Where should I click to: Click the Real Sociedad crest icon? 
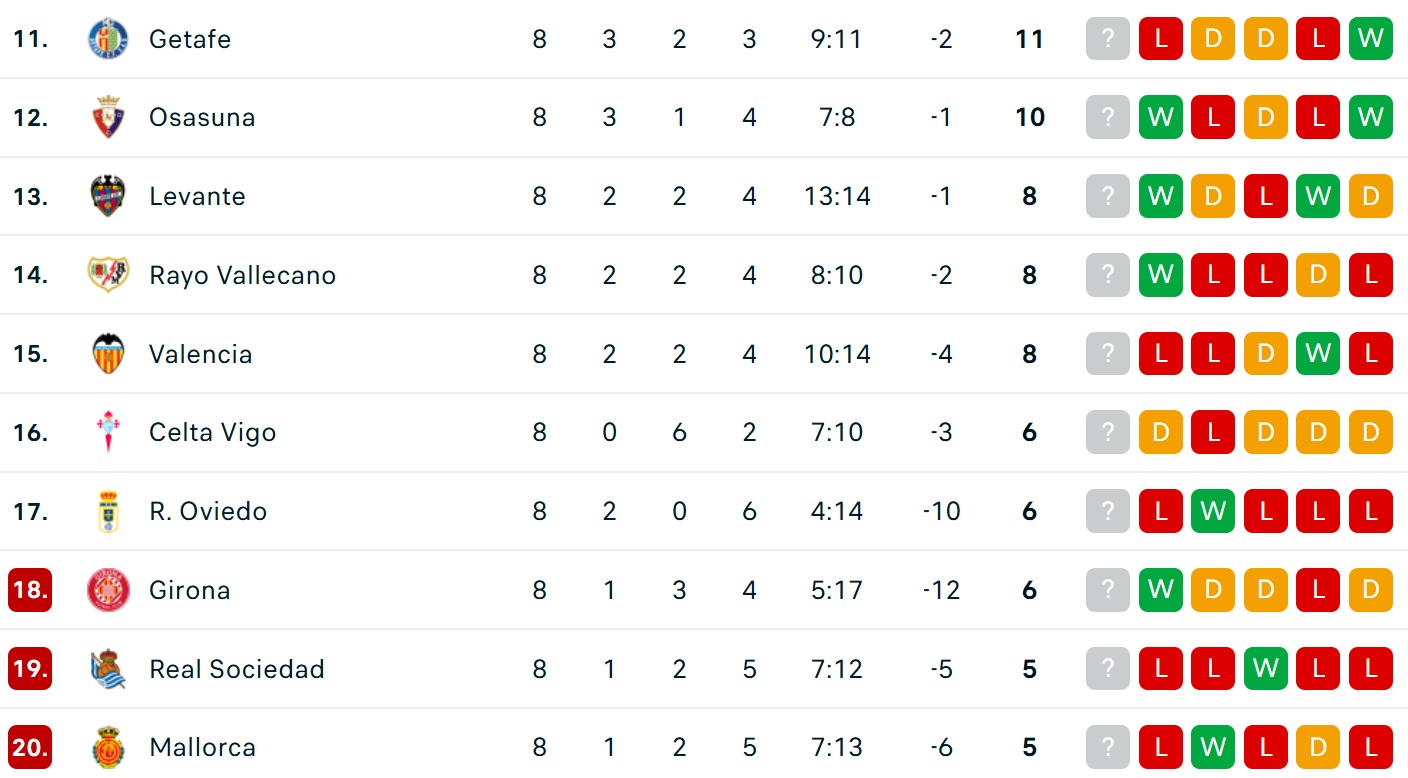coord(108,669)
